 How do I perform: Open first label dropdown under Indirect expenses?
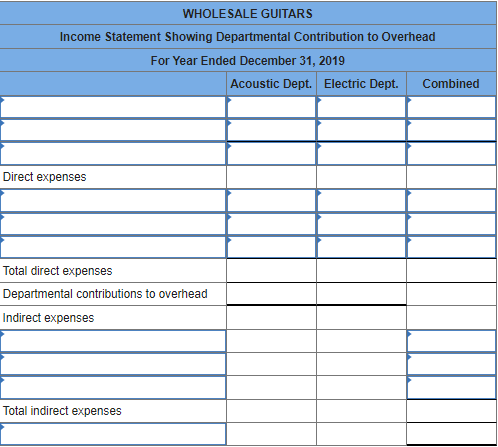(x=113, y=341)
